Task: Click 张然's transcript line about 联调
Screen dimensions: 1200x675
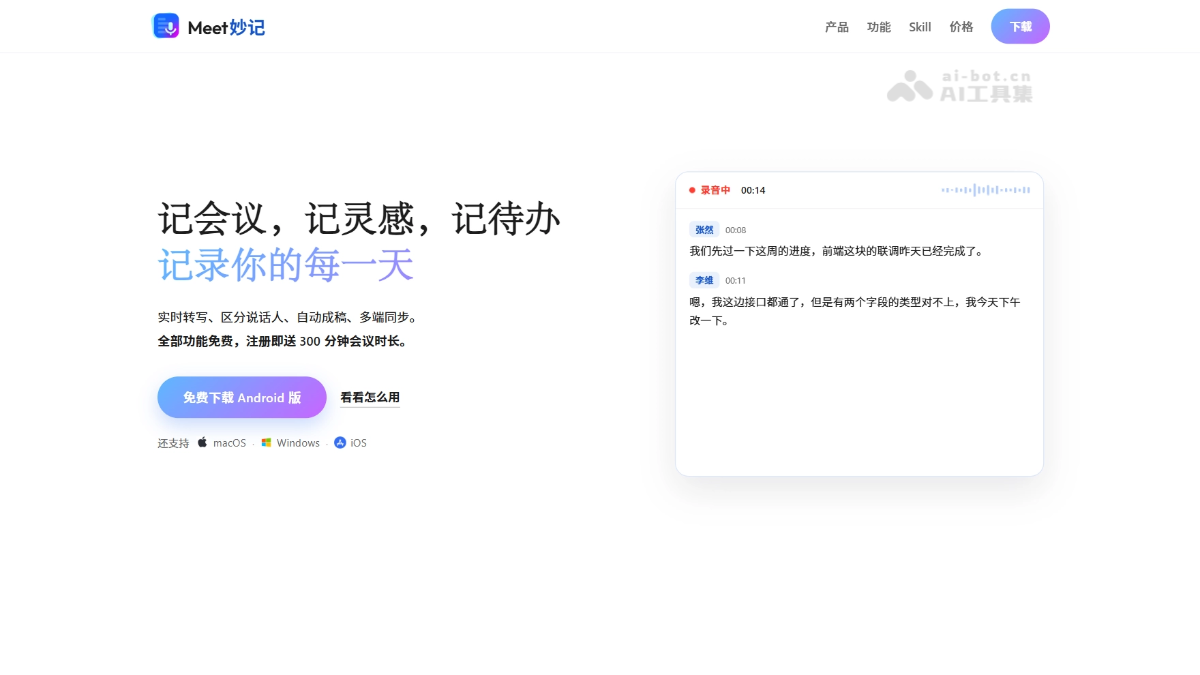Action: tap(837, 251)
